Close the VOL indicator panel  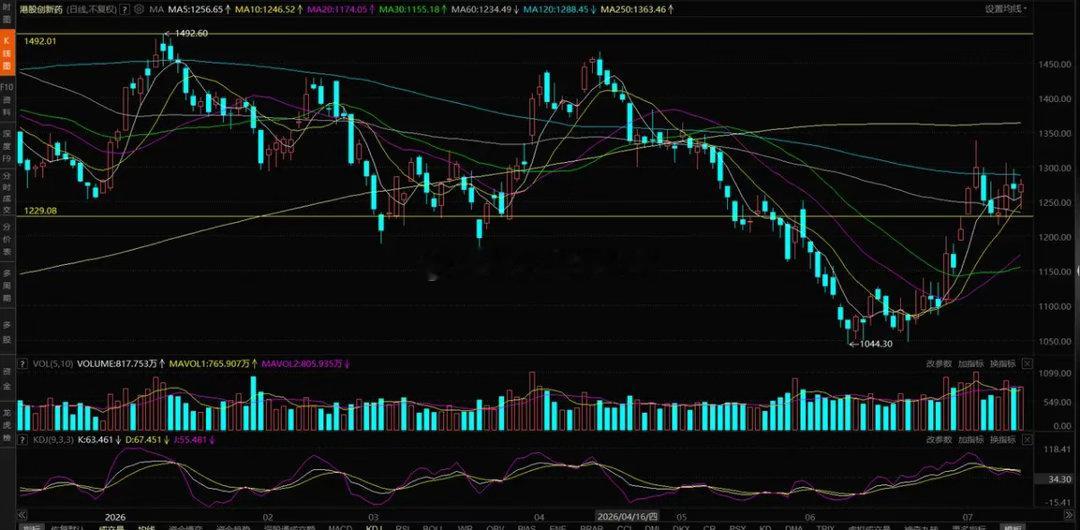[x=1028, y=363]
